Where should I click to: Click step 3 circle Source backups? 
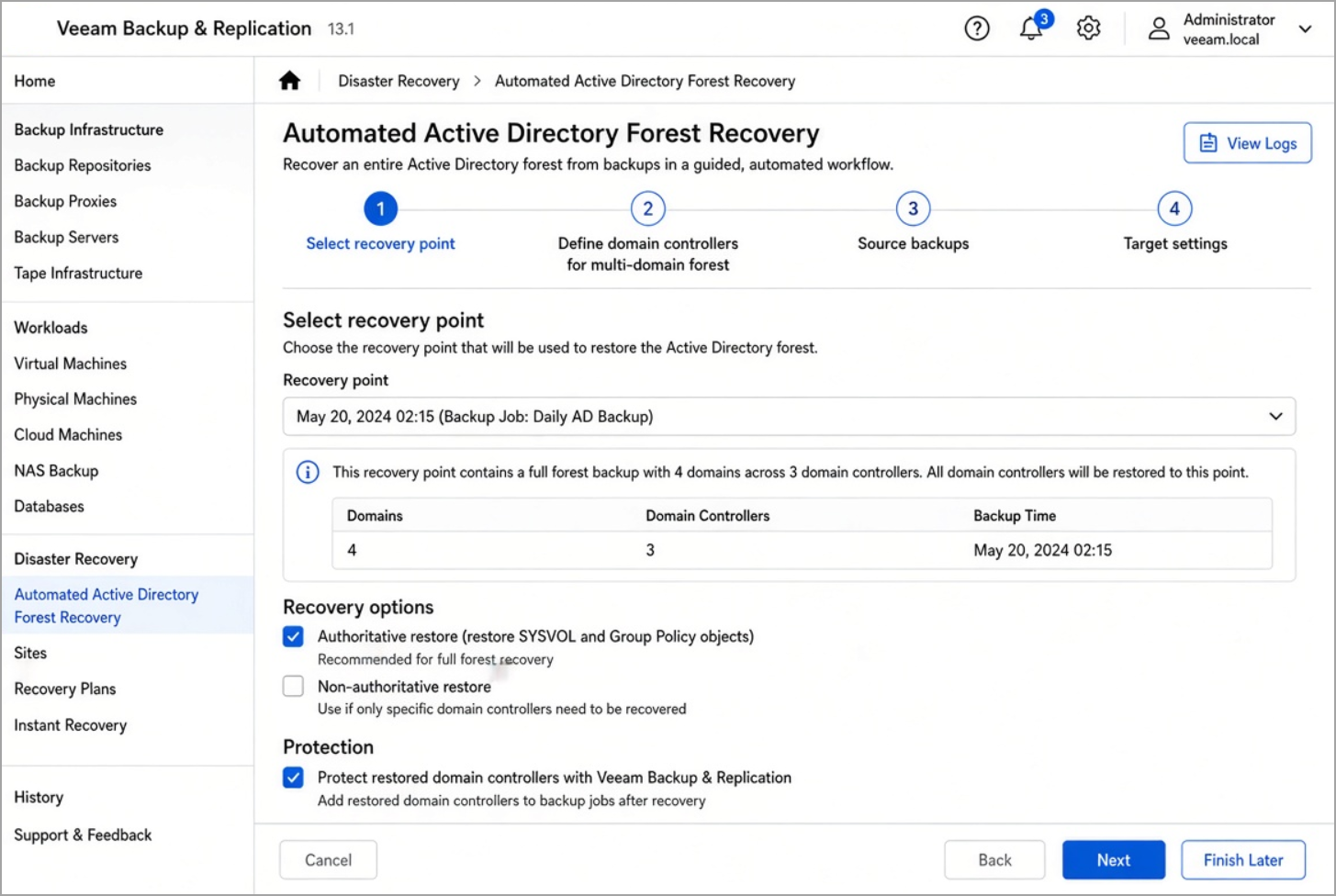point(913,209)
